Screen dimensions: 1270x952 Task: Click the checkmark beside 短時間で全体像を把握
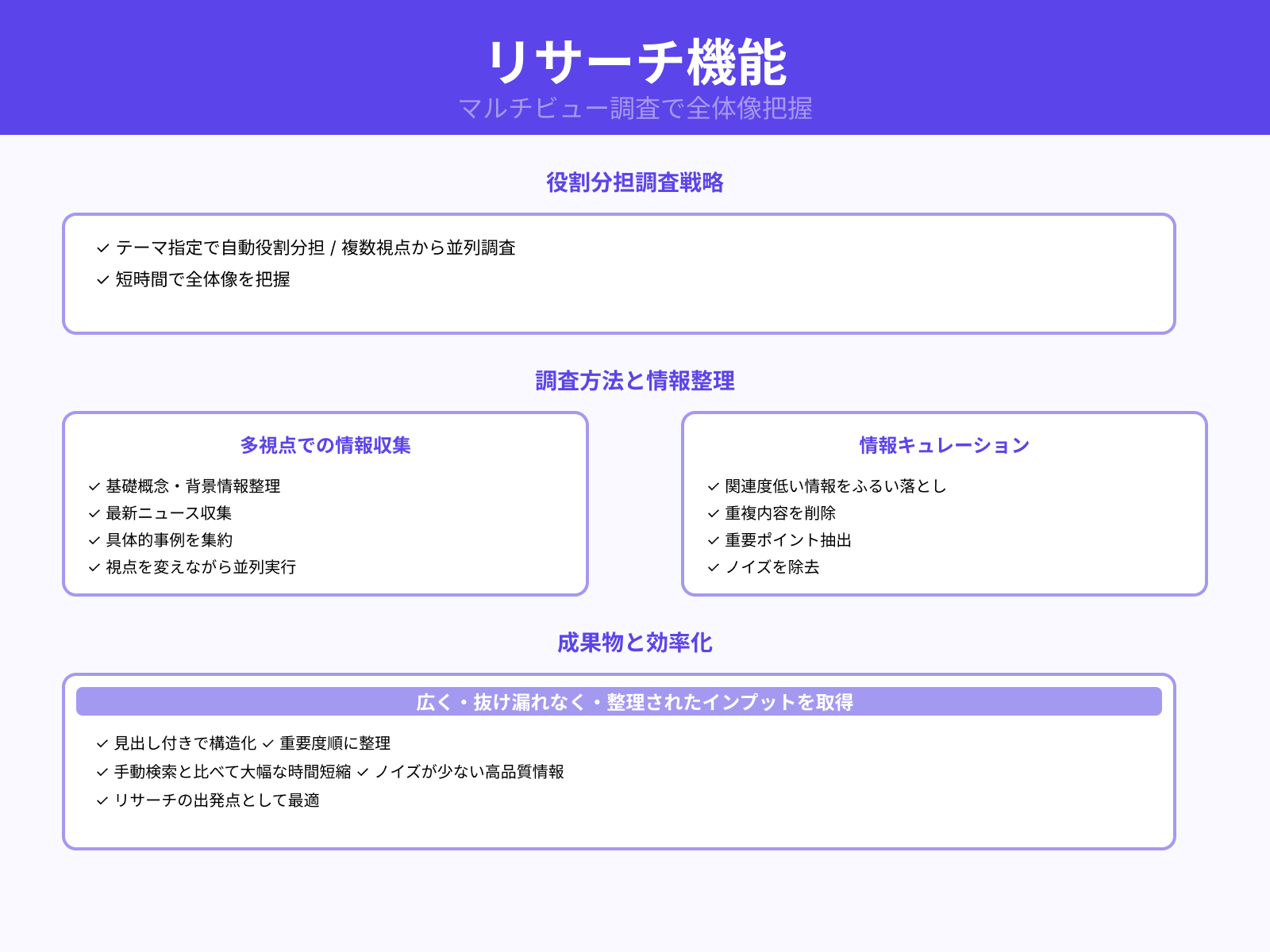click(101, 279)
